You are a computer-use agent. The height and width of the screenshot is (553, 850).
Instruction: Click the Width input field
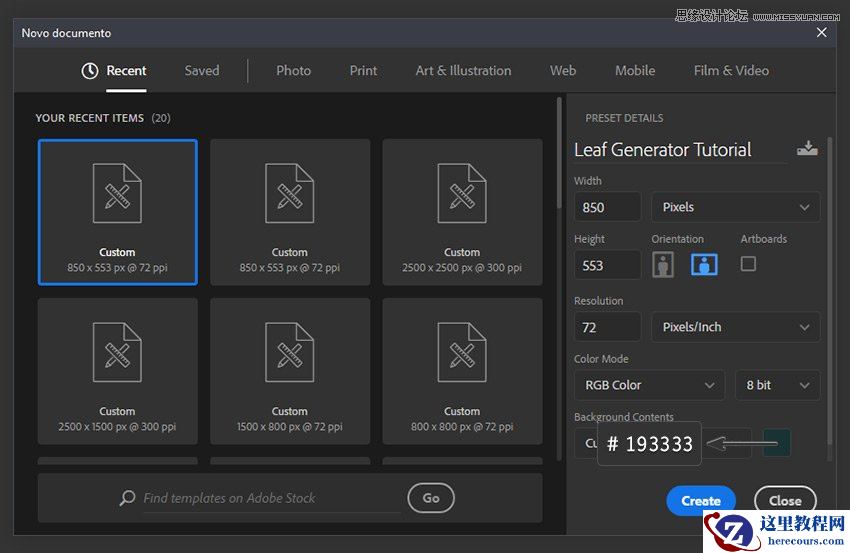click(x=607, y=207)
